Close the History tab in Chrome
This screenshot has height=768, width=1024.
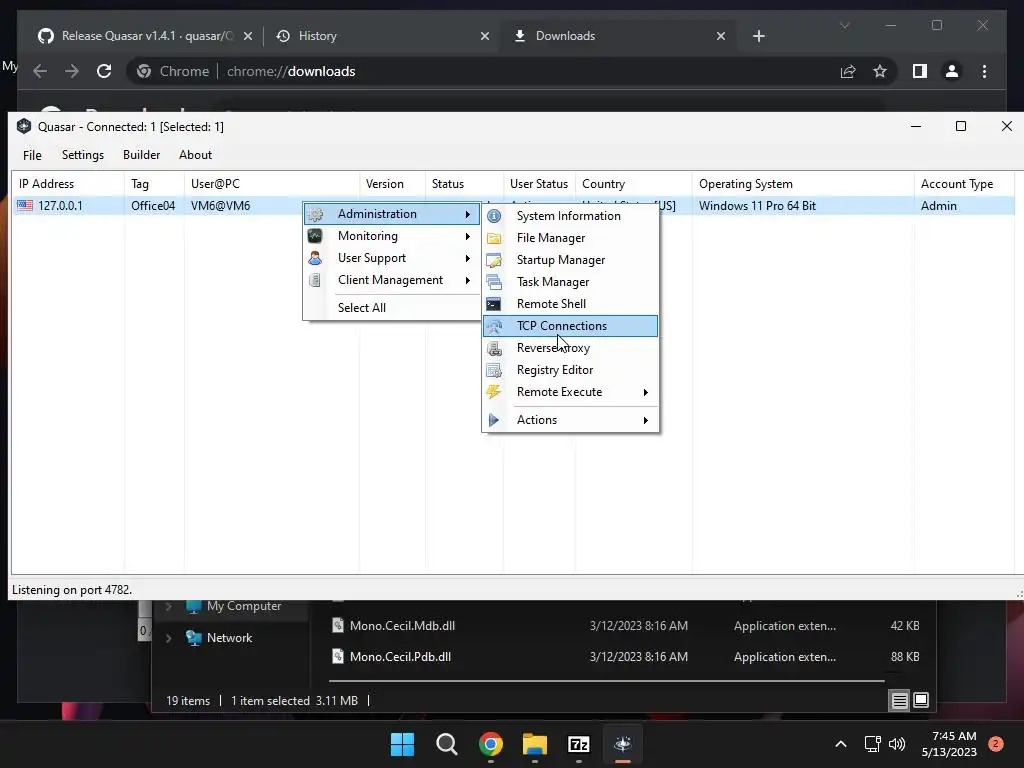point(485,36)
